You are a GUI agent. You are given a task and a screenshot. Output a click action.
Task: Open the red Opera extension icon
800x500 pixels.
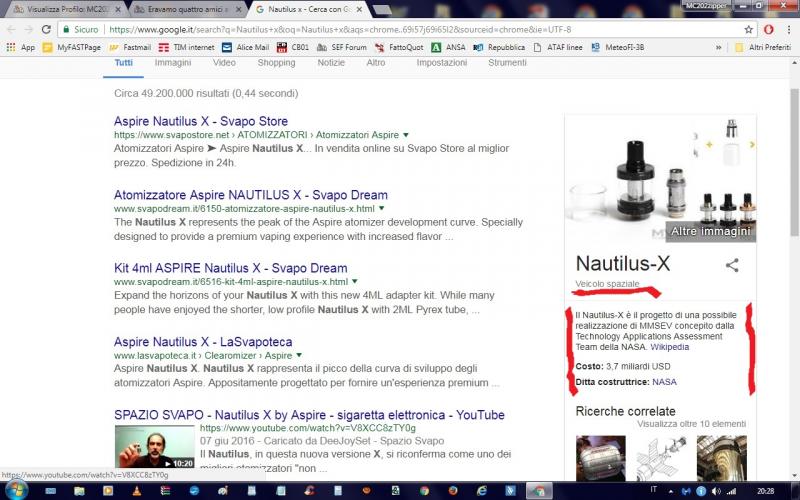[768, 30]
